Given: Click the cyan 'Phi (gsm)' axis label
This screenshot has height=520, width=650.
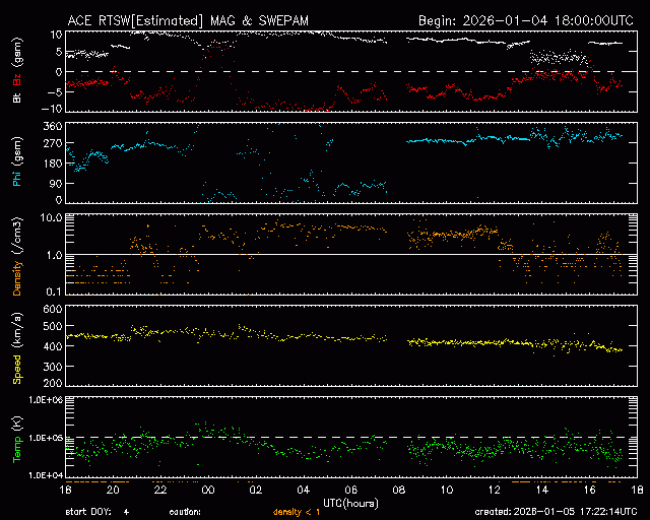Looking at the screenshot, I should 17,162.
